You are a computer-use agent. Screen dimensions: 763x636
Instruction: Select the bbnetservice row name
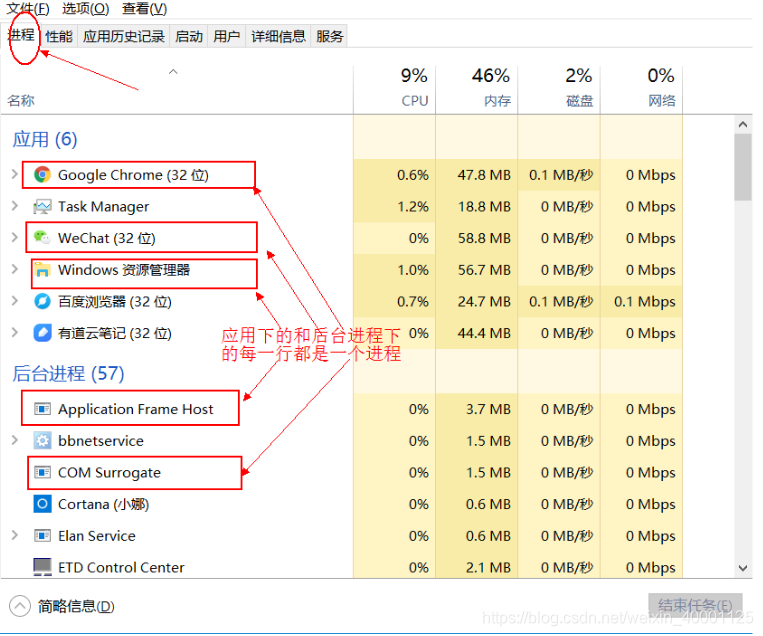point(101,441)
